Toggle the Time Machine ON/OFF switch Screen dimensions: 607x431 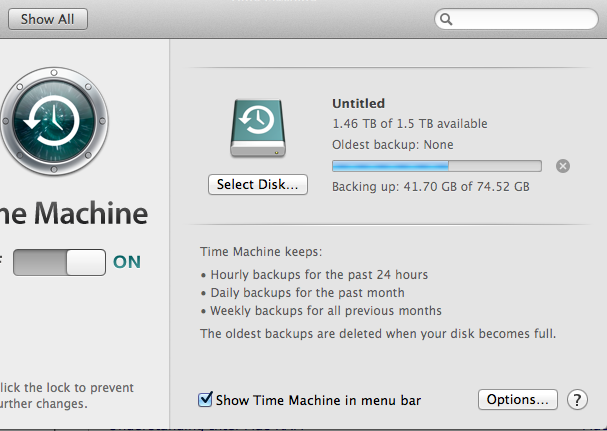click(x=59, y=263)
